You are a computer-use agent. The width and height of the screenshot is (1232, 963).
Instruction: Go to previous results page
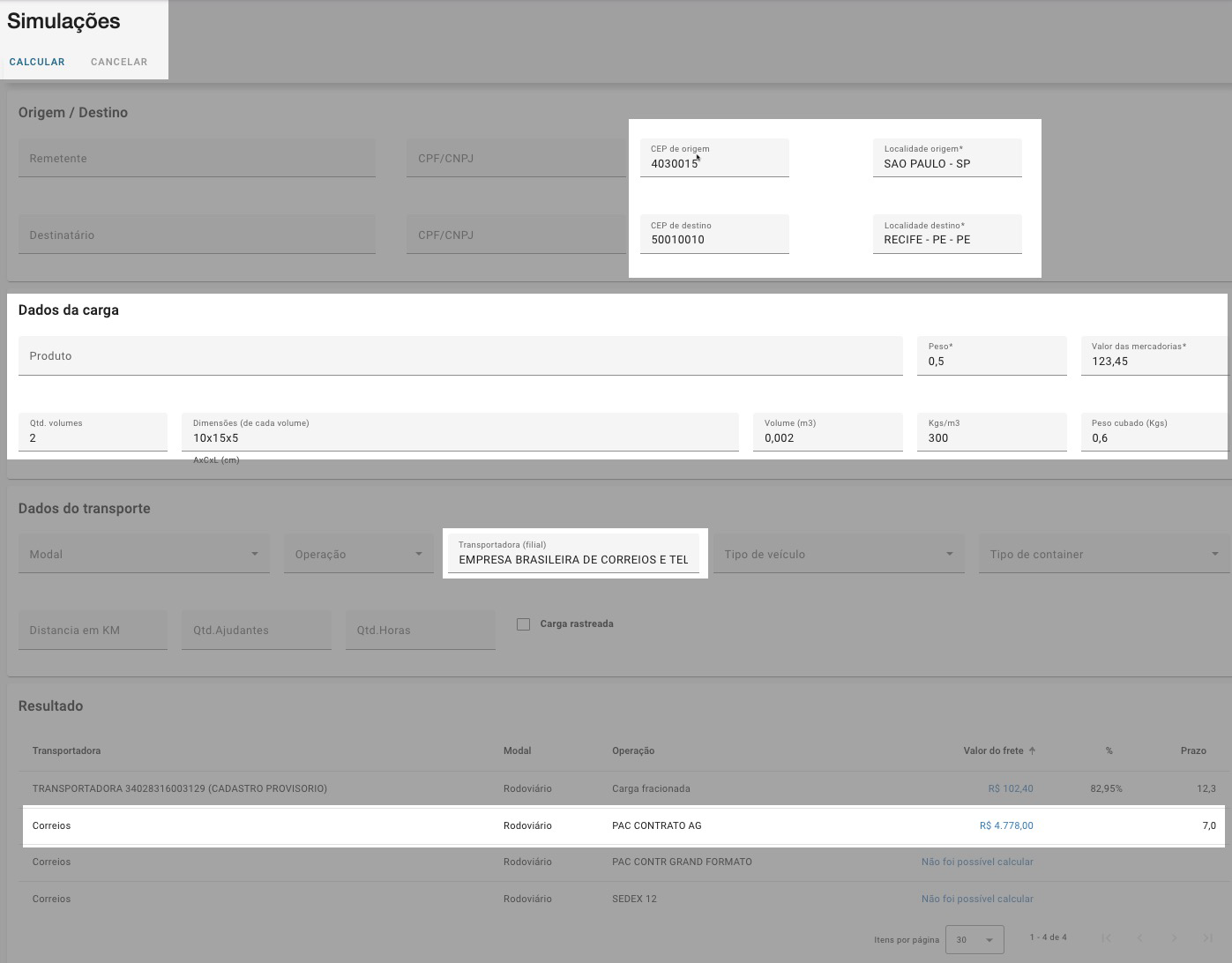tap(1139, 937)
